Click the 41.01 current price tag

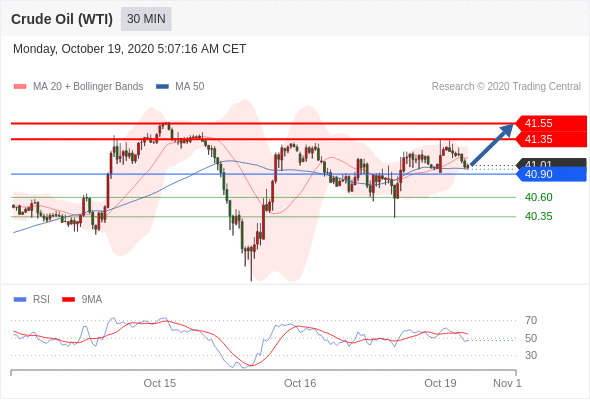point(551,163)
